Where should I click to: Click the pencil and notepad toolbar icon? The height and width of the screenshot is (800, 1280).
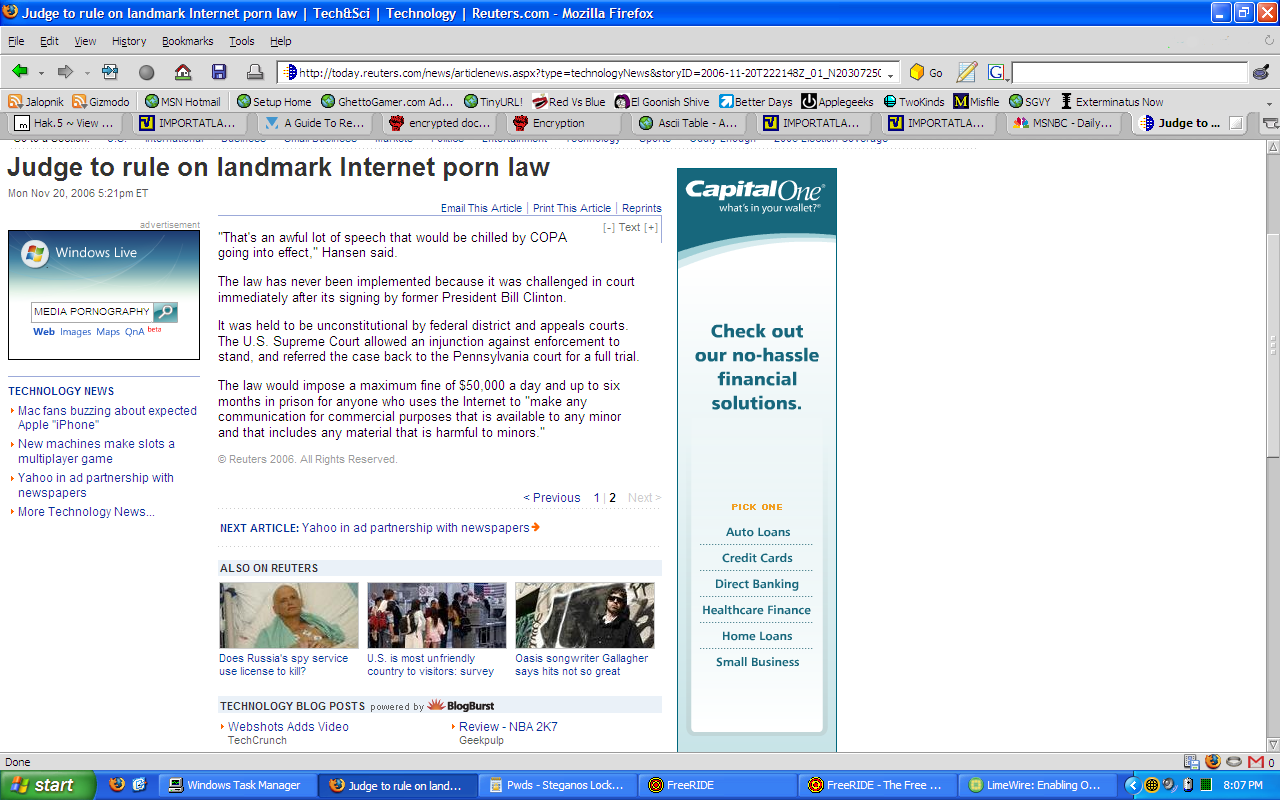966,72
